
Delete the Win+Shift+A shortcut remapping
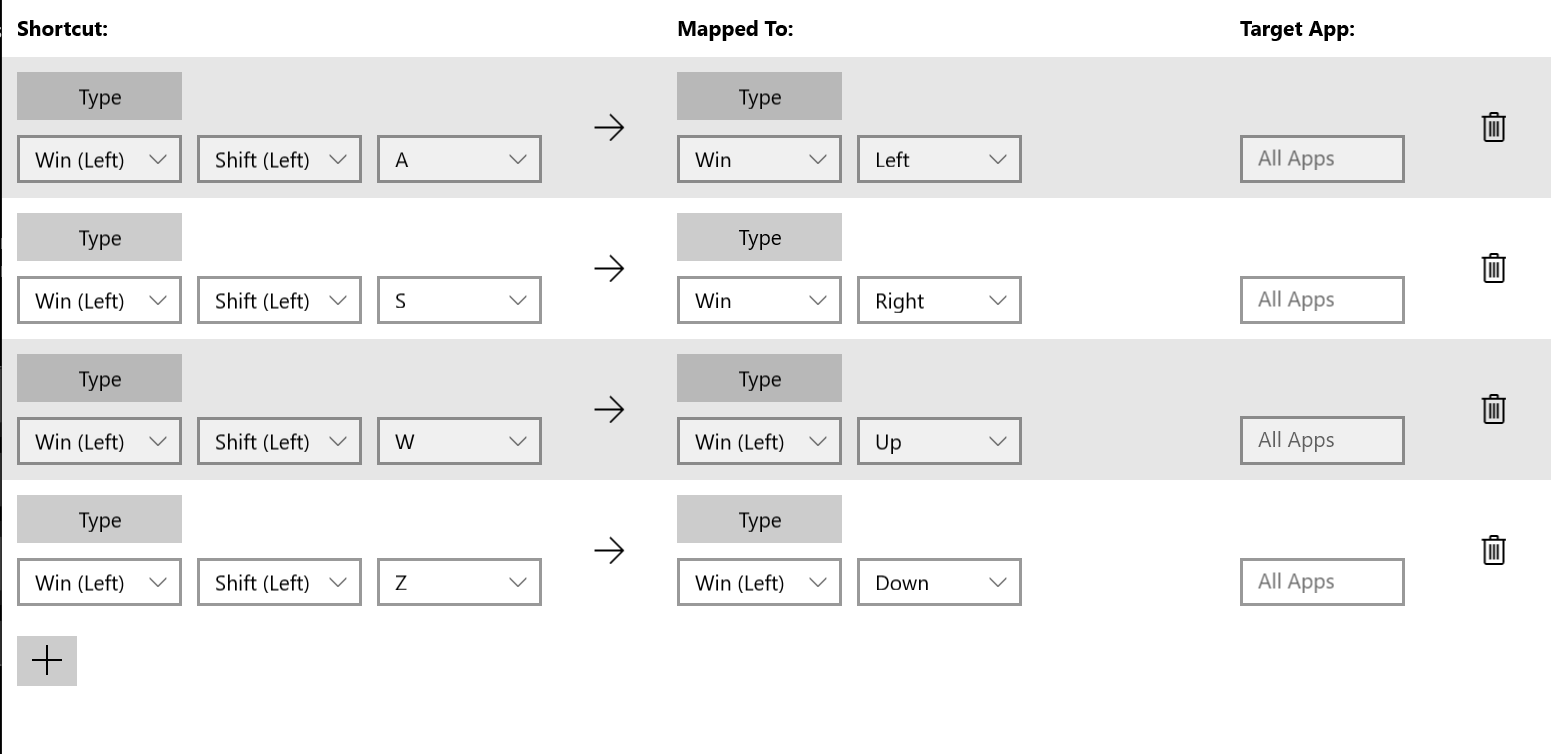pyautogui.click(x=1493, y=127)
